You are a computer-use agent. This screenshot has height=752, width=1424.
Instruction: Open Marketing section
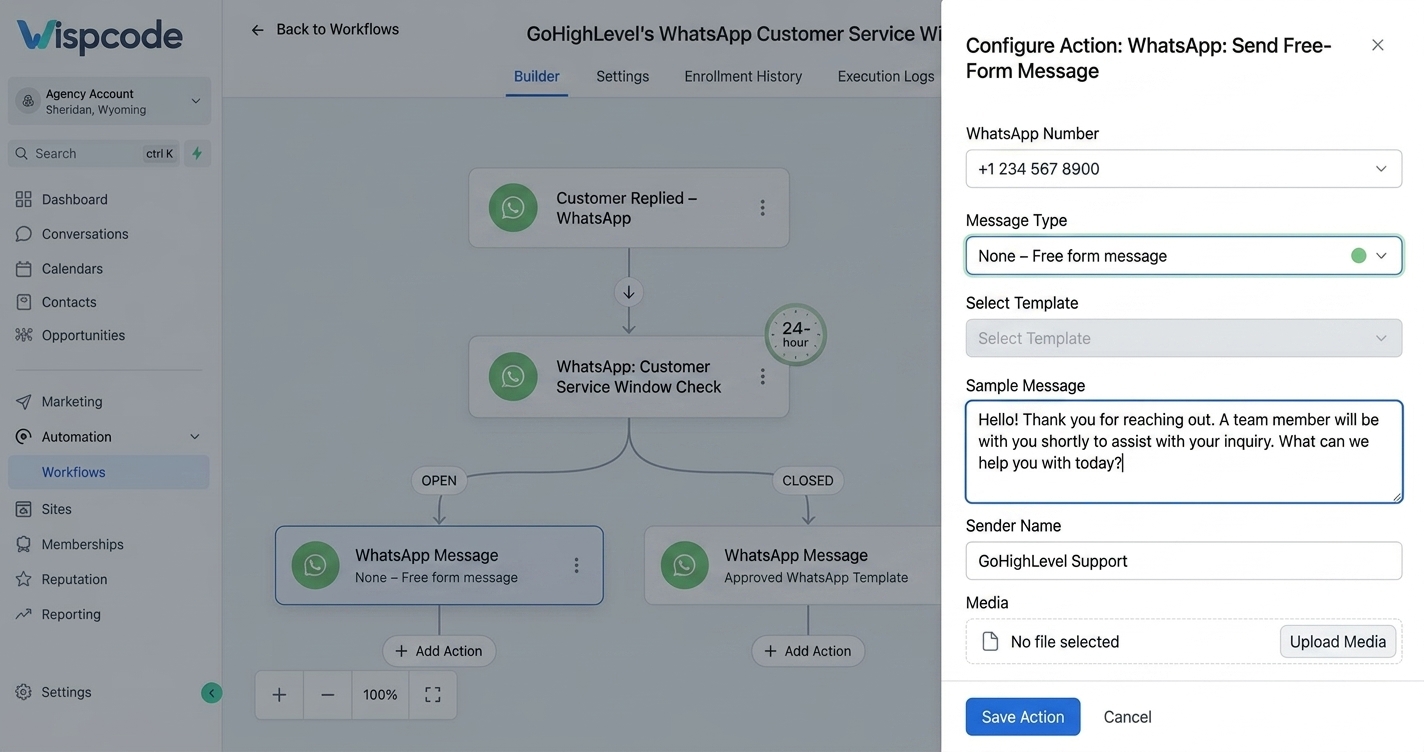coord(59,401)
